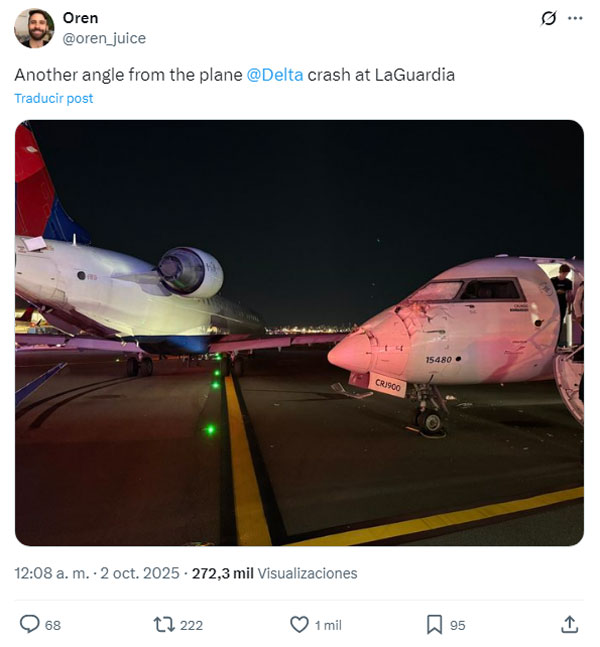Image resolution: width=600 pixels, height=647 pixels.
Task: Click the Grok explain-post icon
Action: pyautogui.click(x=548, y=18)
